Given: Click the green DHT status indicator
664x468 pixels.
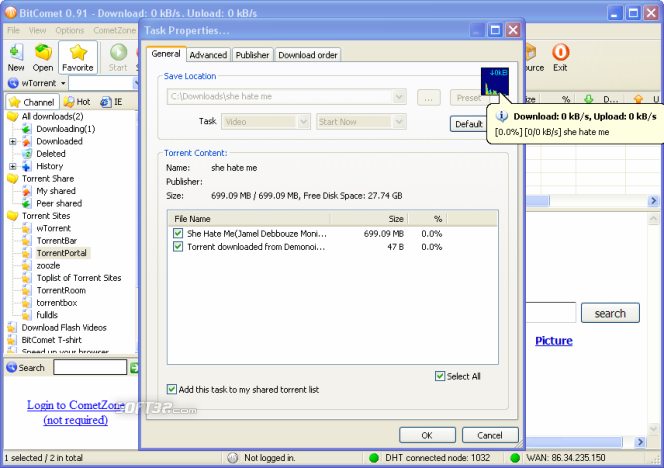Looking at the screenshot, I should pos(374,458).
